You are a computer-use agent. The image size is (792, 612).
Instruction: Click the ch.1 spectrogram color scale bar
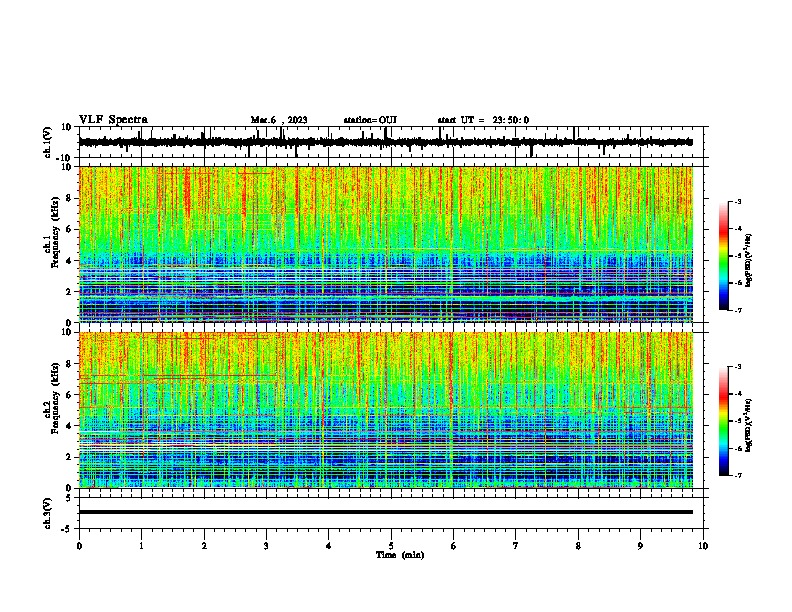[x=724, y=256]
